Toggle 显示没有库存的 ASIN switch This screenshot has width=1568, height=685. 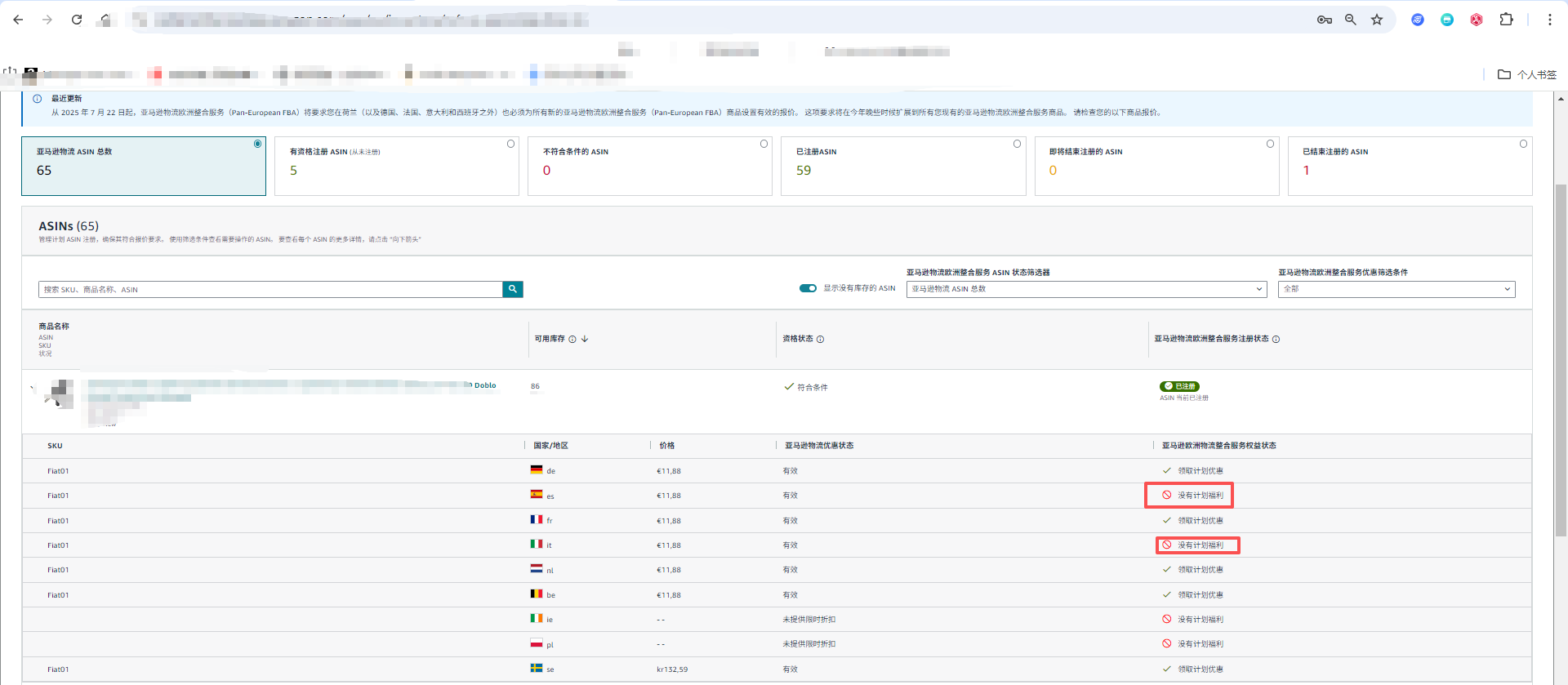(x=808, y=288)
